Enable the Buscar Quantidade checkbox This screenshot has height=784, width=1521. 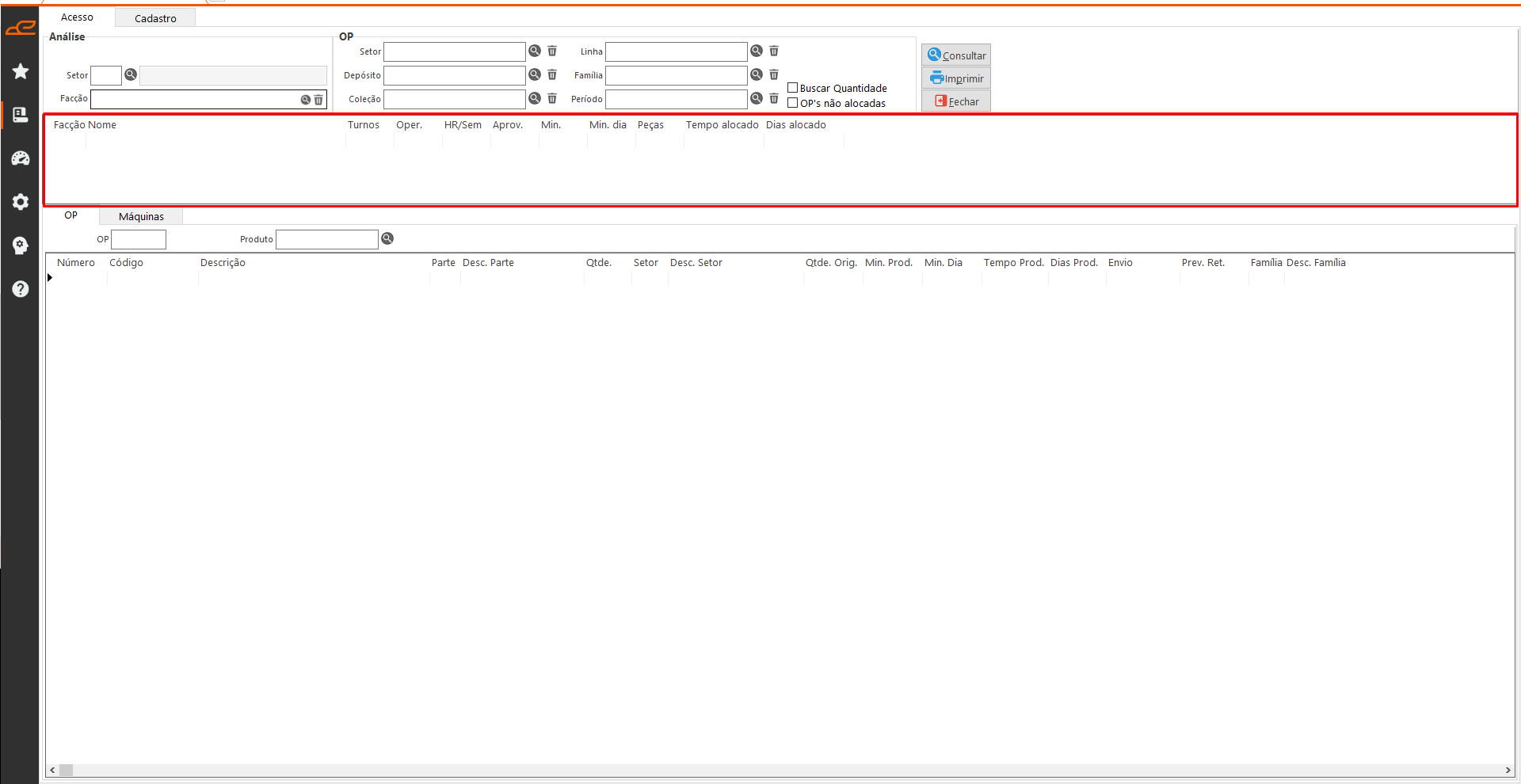(x=792, y=88)
